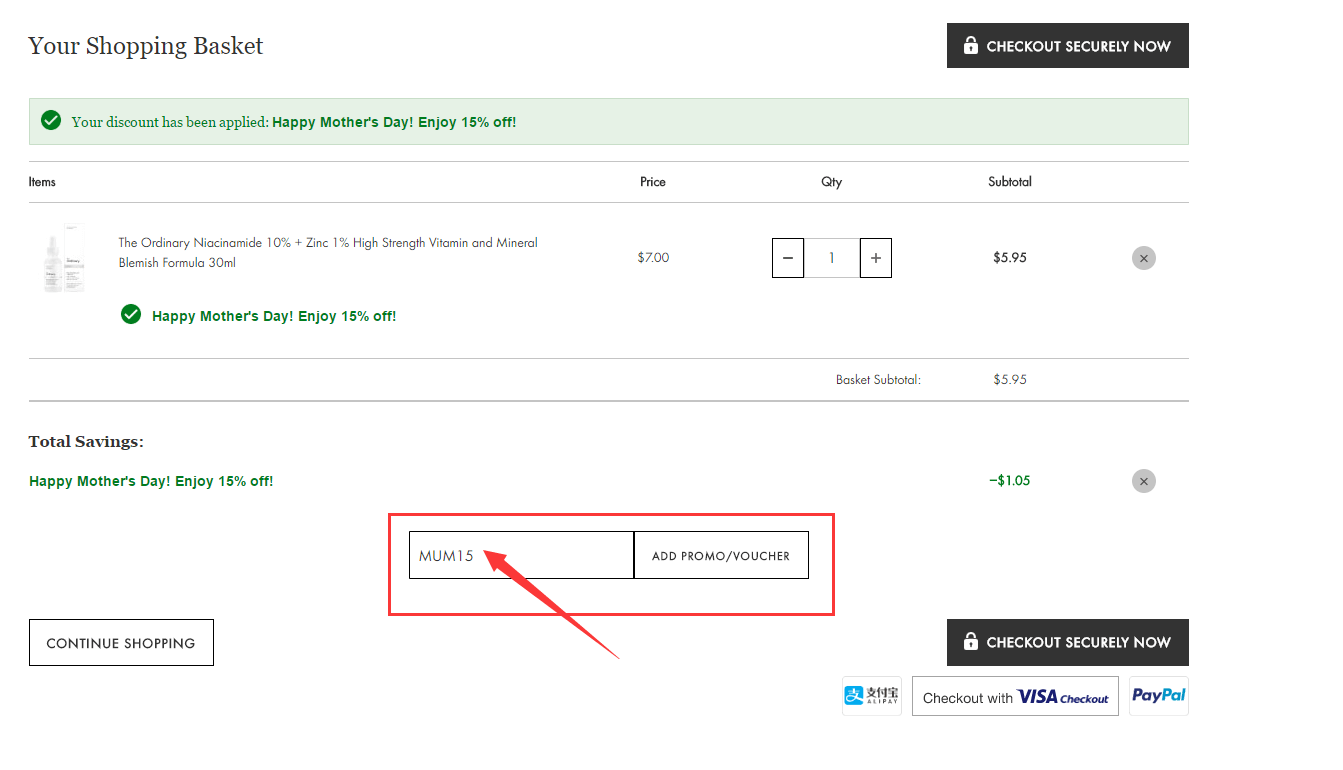
Task: Click the Subtotal column header
Action: click(1010, 182)
